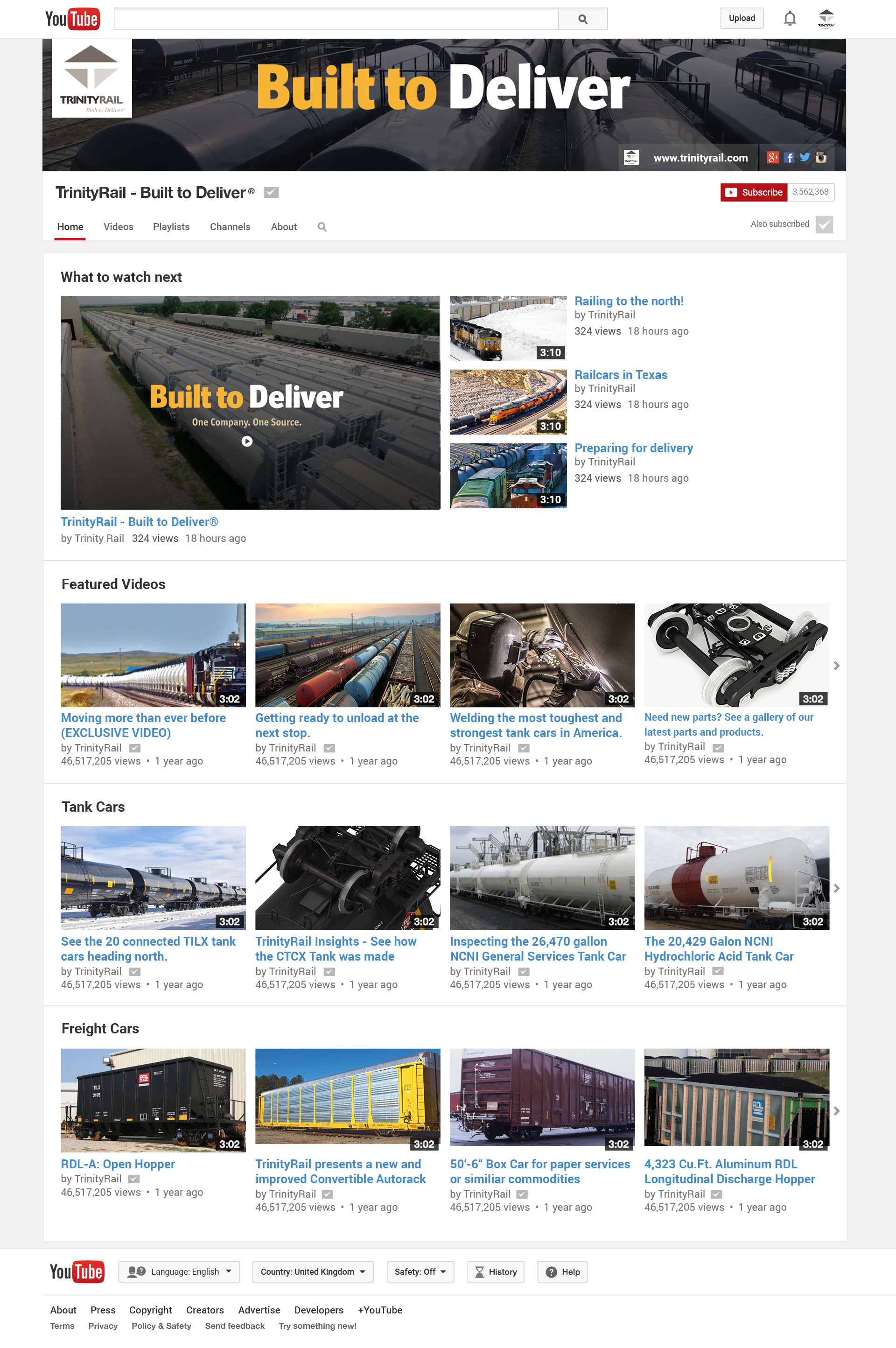Open the Instagram link on banner

coord(820,158)
